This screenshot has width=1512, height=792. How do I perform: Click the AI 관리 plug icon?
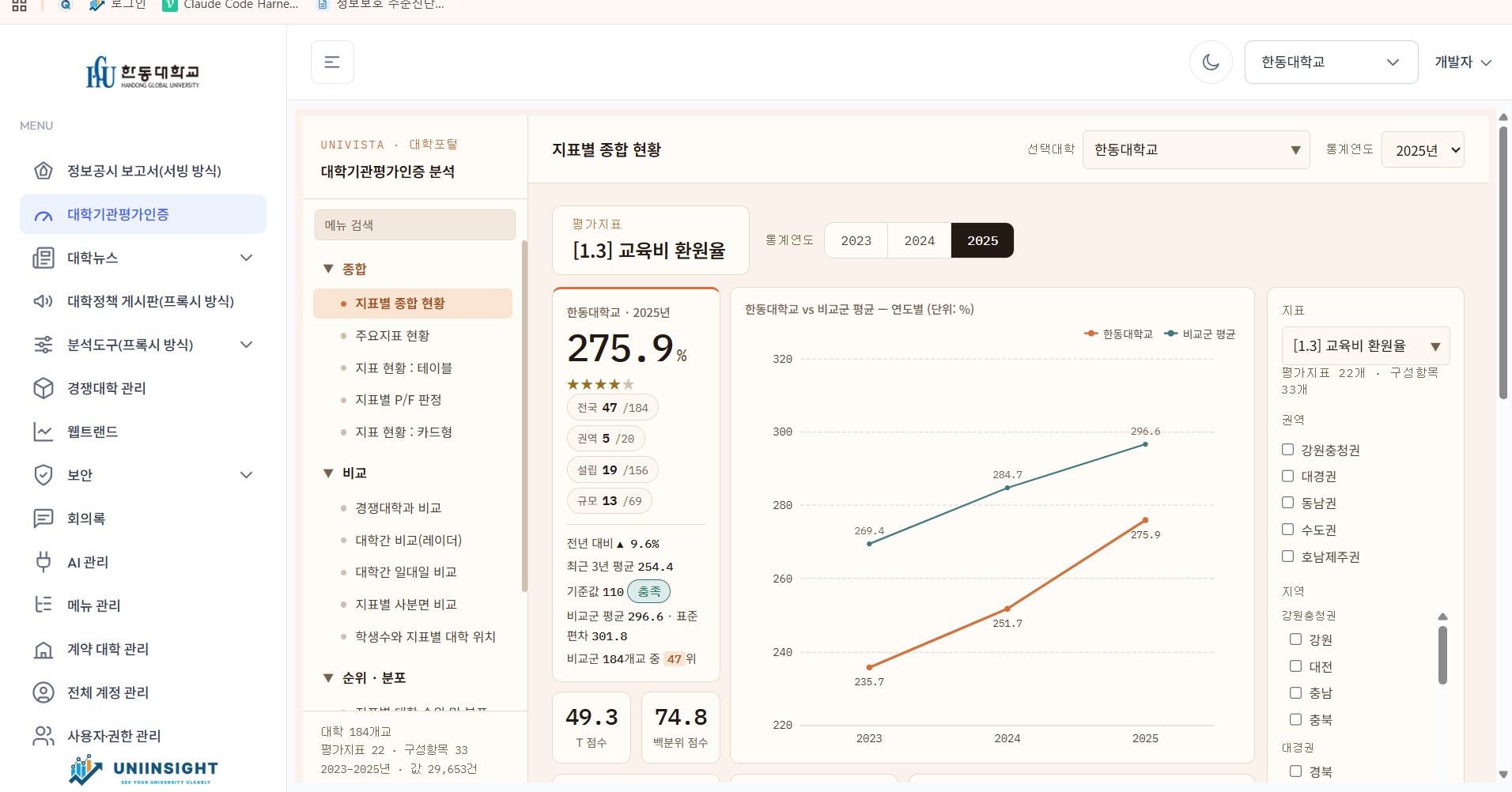click(x=43, y=562)
